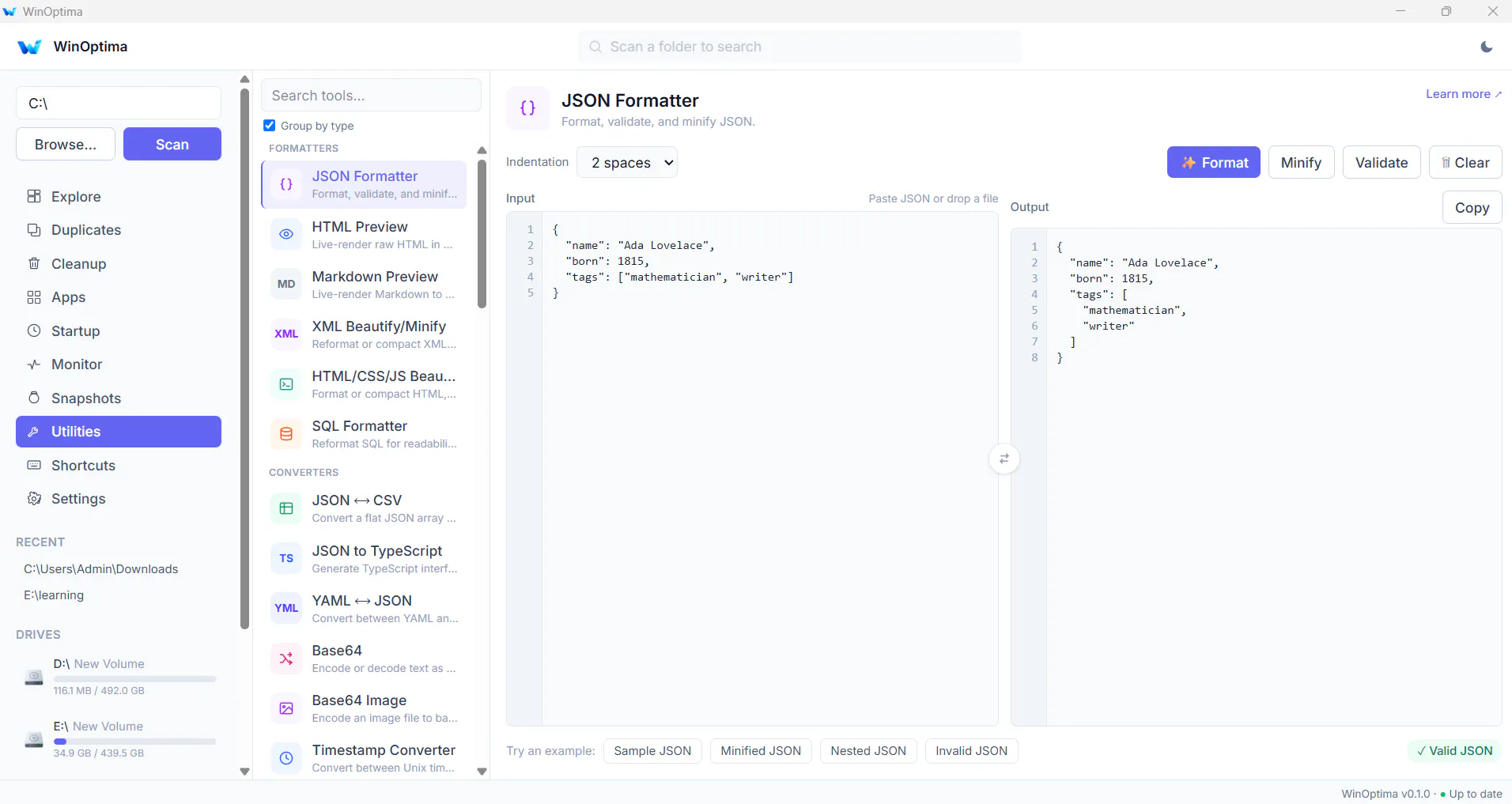Open HTML/CSS/JS Beautifier terminal icon
Viewport: 1512px width, 804px height.
coord(286,384)
